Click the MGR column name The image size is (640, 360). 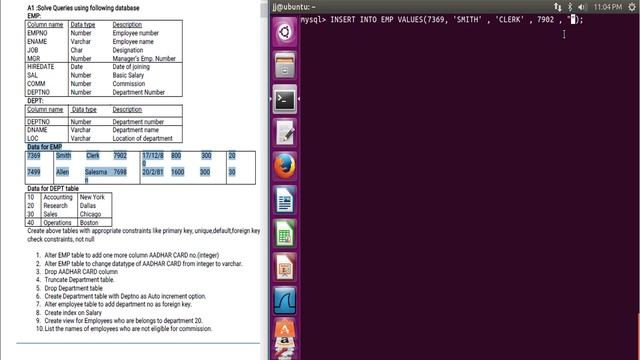point(33,58)
